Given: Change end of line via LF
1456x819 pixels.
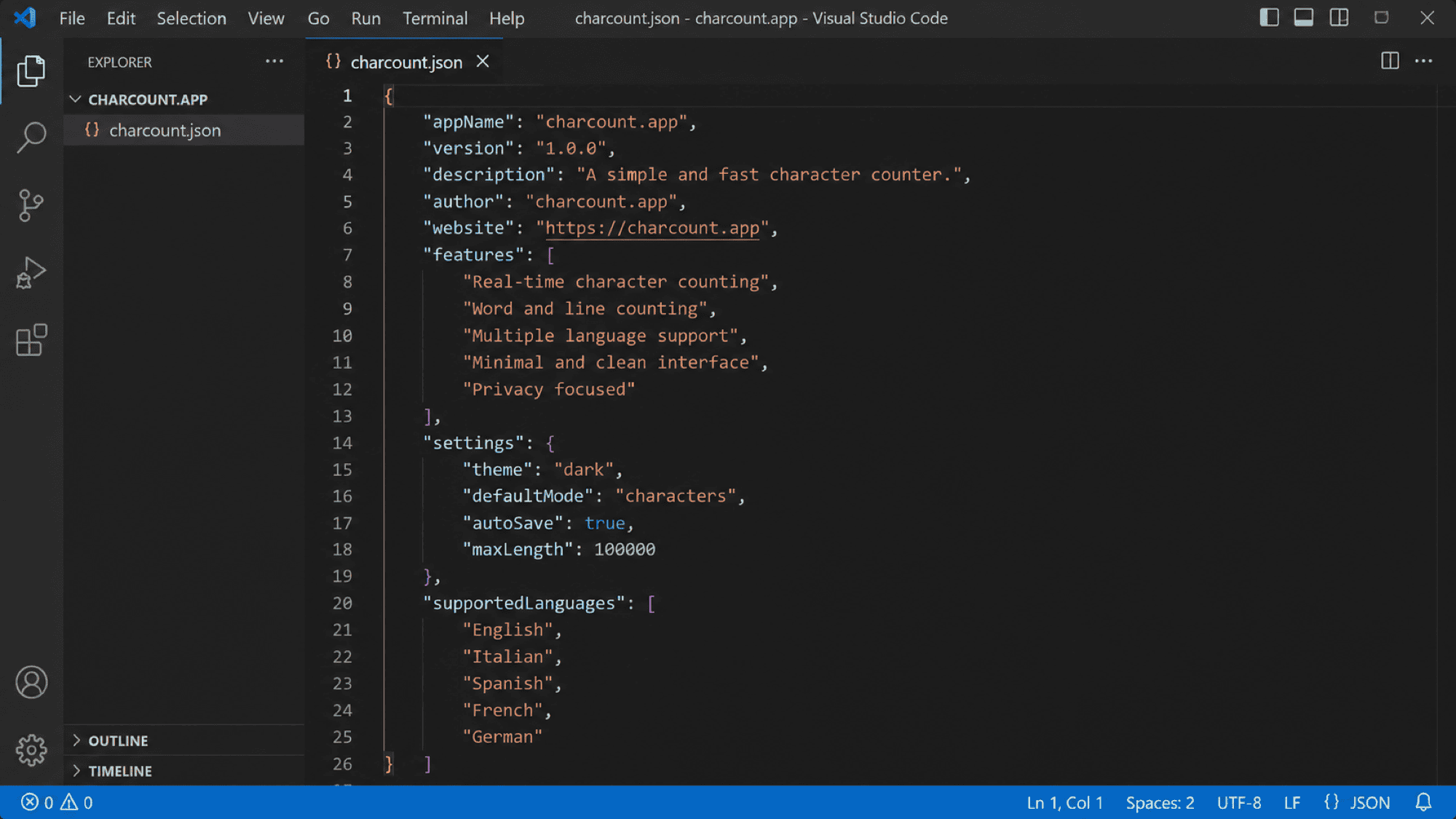Looking at the screenshot, I should pos(1292,802).
